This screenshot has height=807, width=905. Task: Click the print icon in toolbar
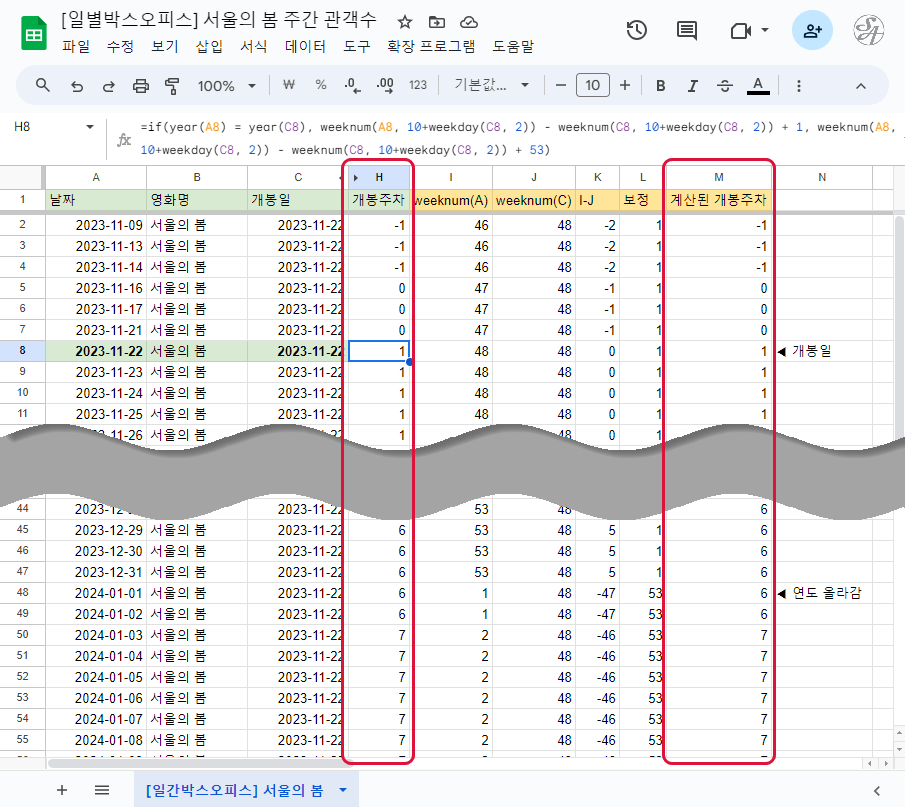tap(141, 86)
